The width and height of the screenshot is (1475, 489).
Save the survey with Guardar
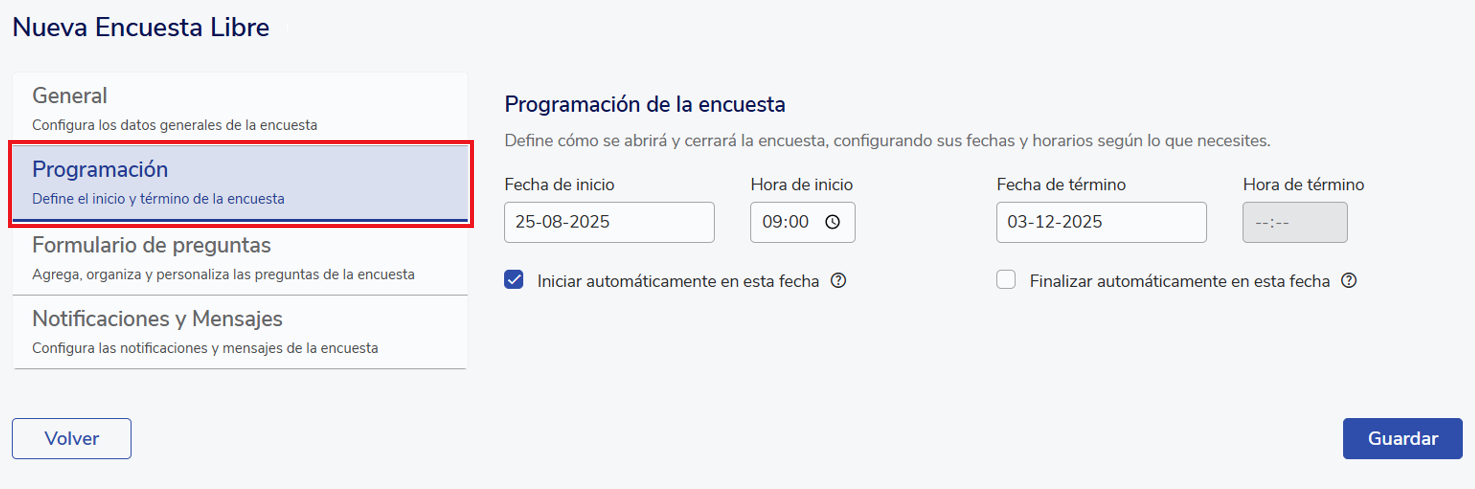tap(1402, 438)
